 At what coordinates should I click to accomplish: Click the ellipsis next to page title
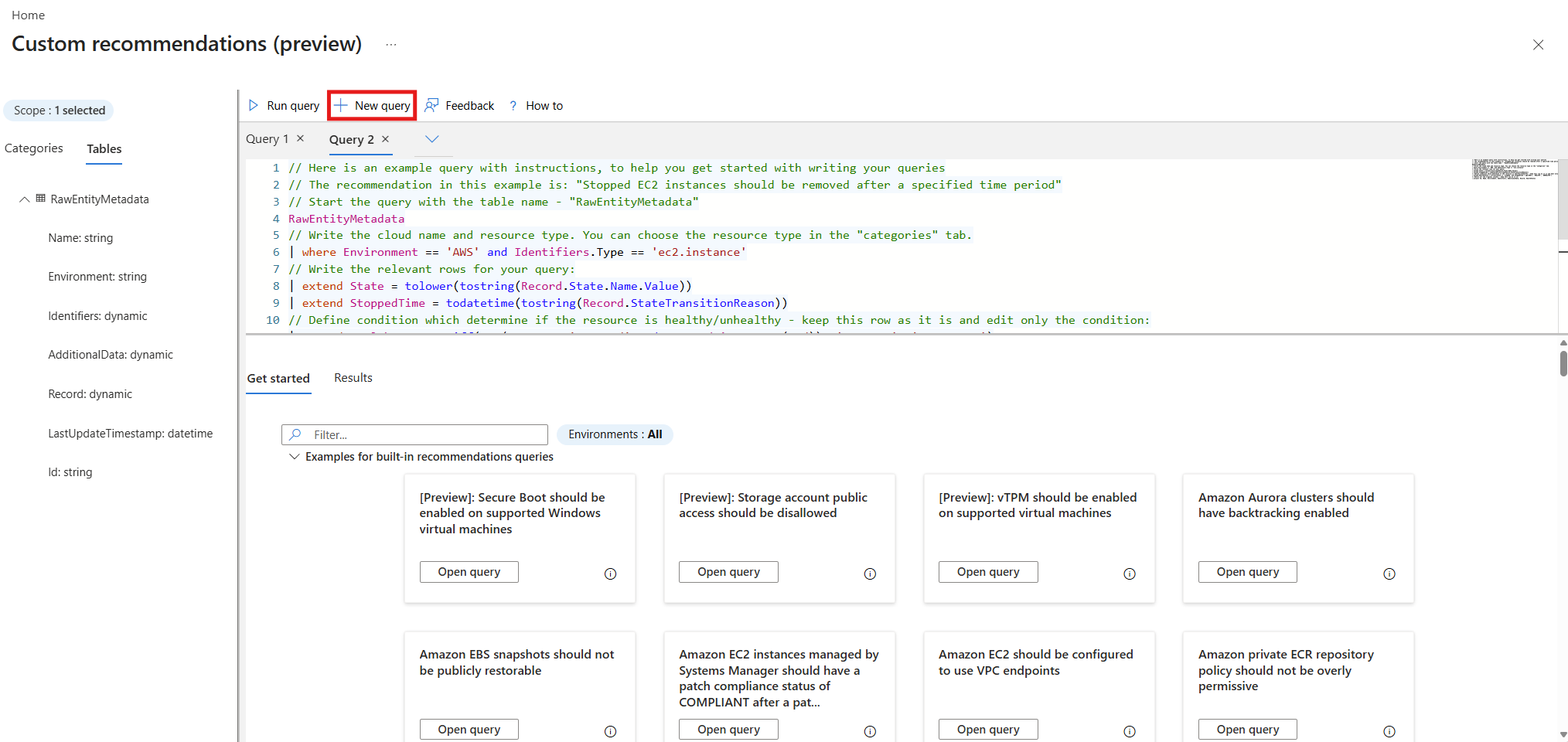pos(391,45)
